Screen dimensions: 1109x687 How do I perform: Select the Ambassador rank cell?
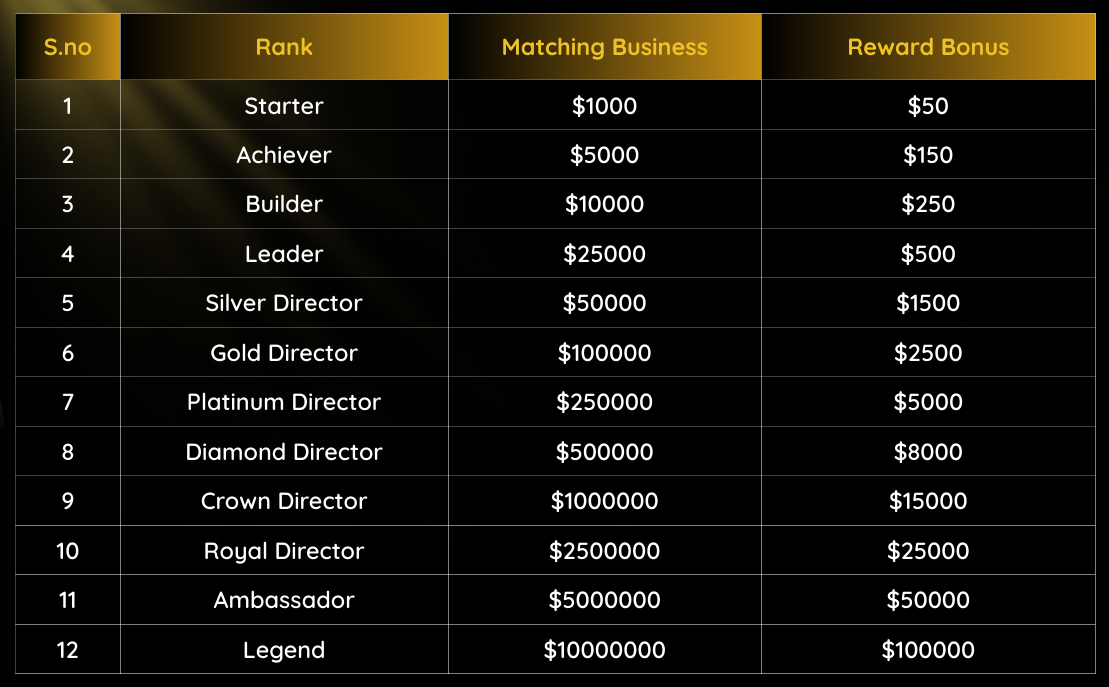tap(284, 600)
